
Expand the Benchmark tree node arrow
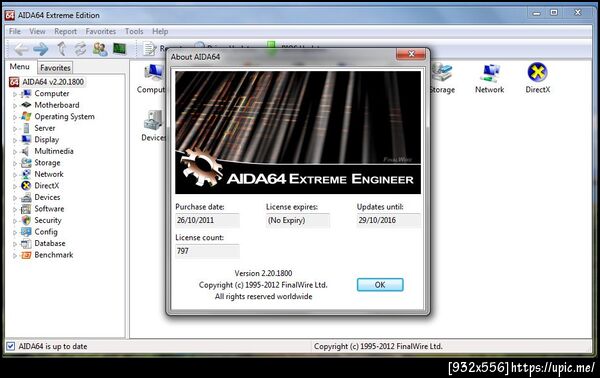pyautogui.click(x=15, y=256)
